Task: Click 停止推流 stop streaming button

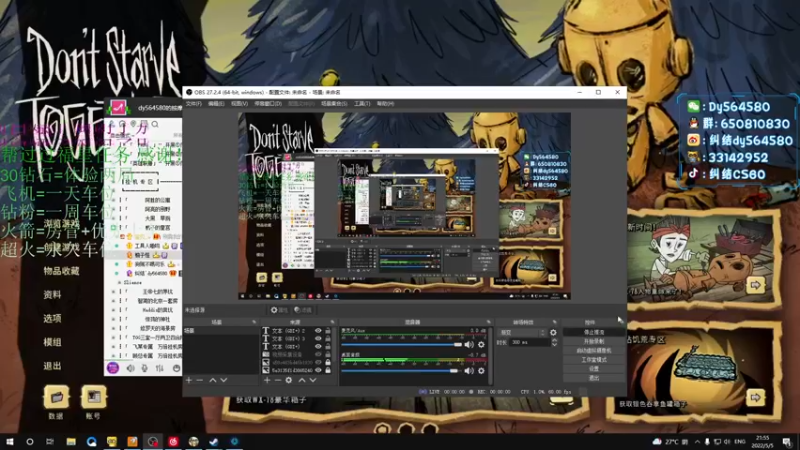Action: click(594, 332)
